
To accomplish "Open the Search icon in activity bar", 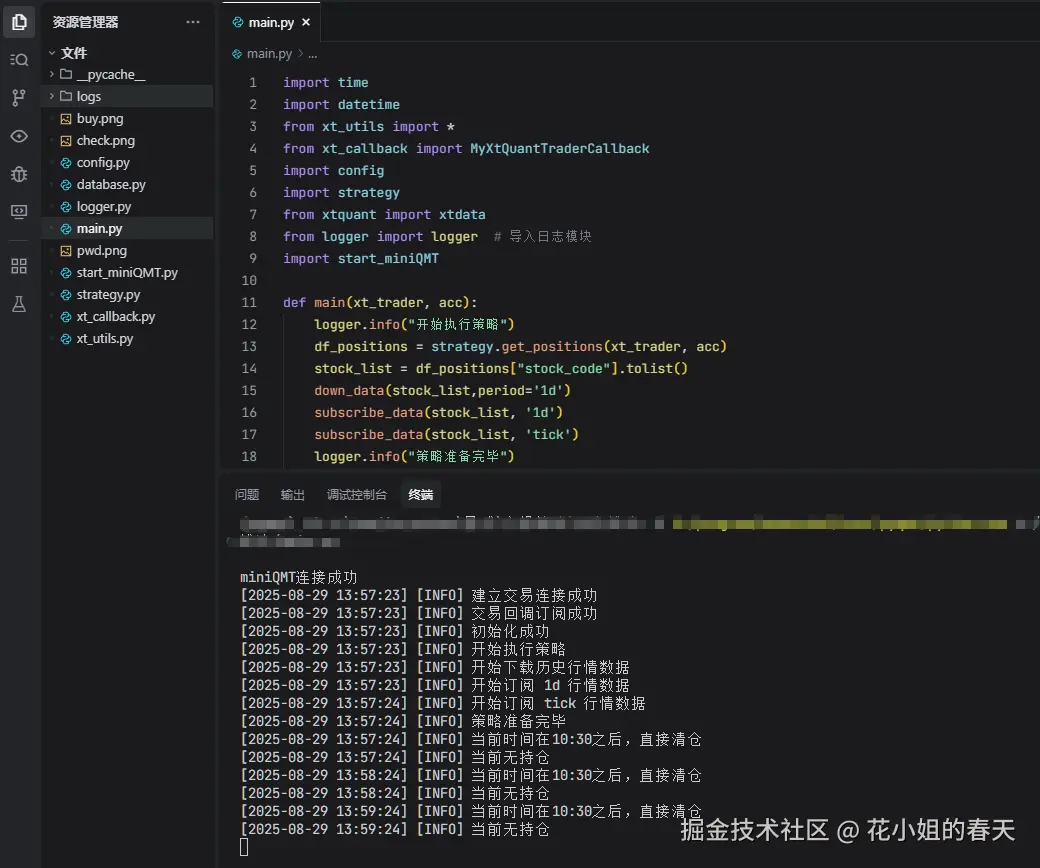I will click(19, 60).
